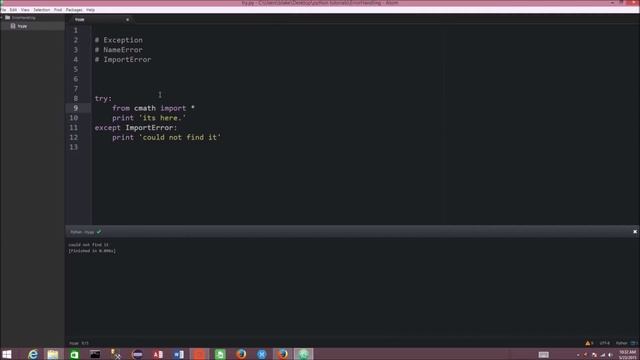
Task: Place cursor on the 'try:' line
Action: [103, 98]
